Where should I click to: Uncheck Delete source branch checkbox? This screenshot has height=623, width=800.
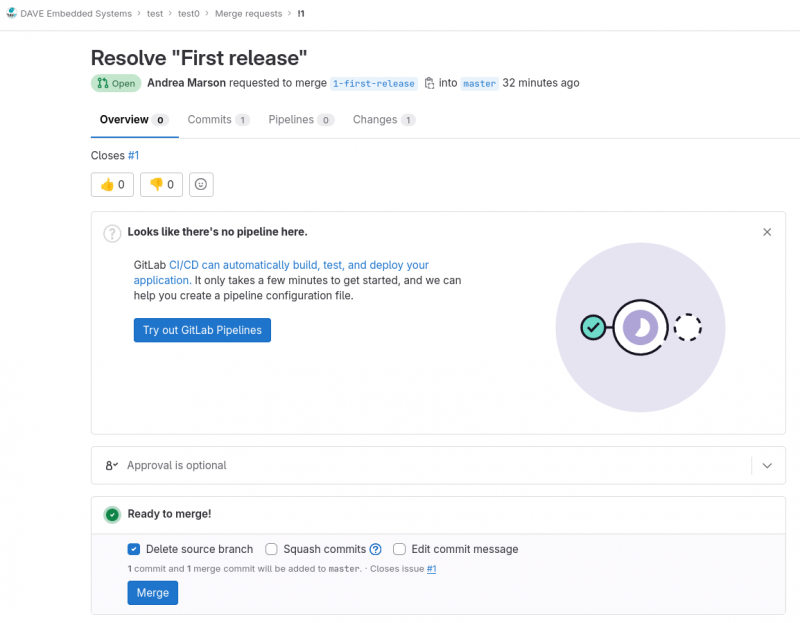coord(133,549)
